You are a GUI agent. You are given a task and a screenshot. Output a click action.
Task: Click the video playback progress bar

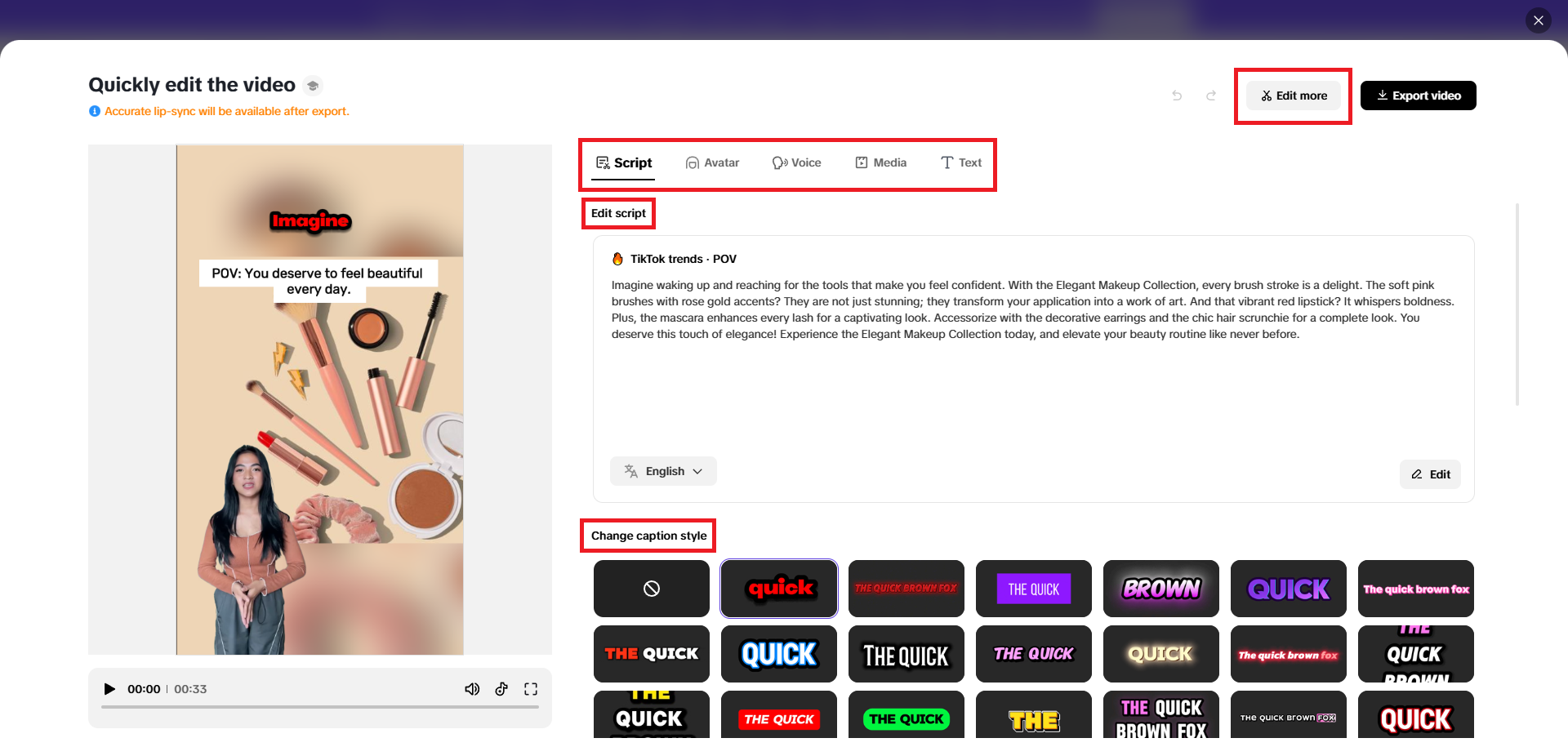click(320, 708)
